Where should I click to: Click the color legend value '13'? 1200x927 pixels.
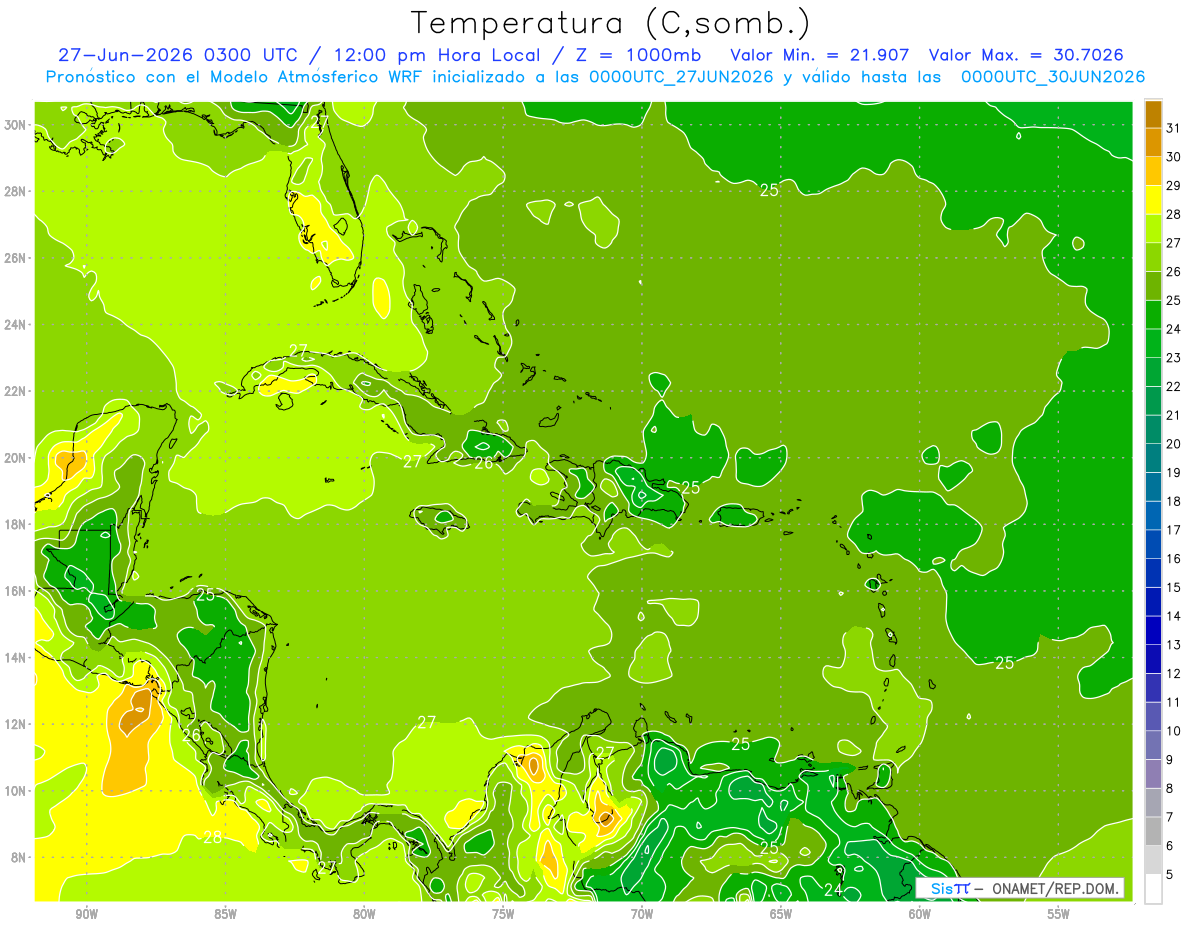(x=1174, y=645)
